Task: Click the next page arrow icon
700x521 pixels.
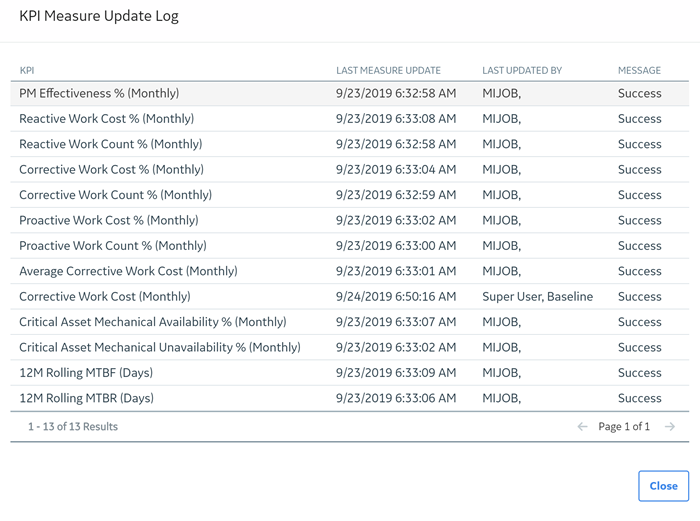Action: pos(670,427)
